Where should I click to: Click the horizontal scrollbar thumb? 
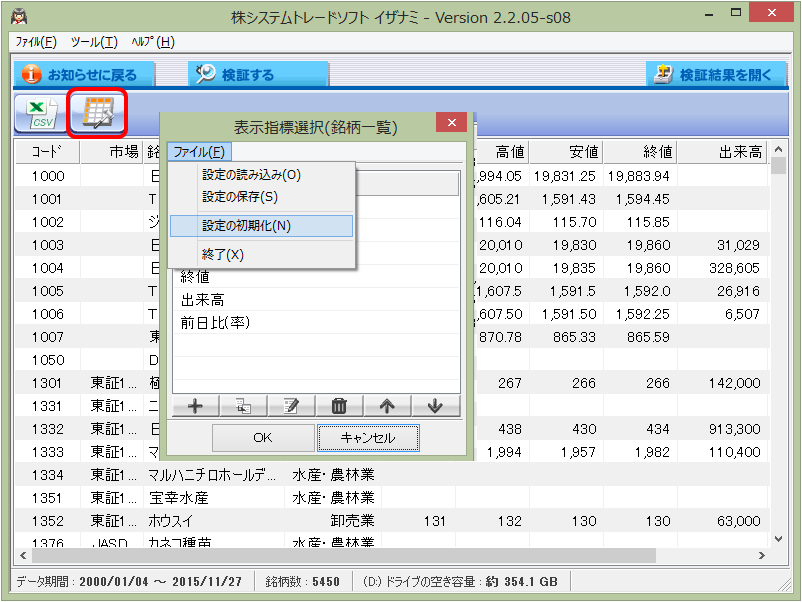(x=343, y=555)
